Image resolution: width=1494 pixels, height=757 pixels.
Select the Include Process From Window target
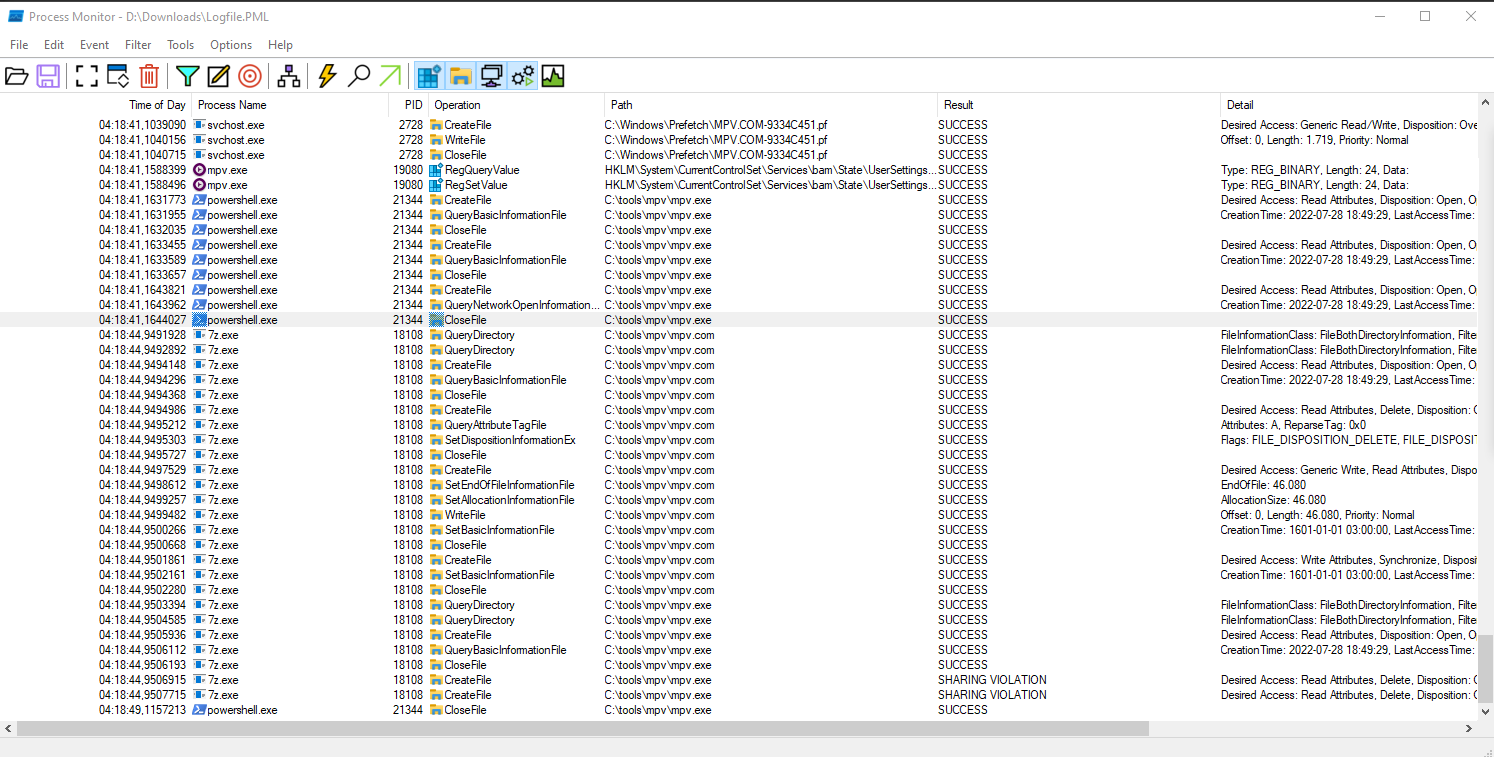249,75
